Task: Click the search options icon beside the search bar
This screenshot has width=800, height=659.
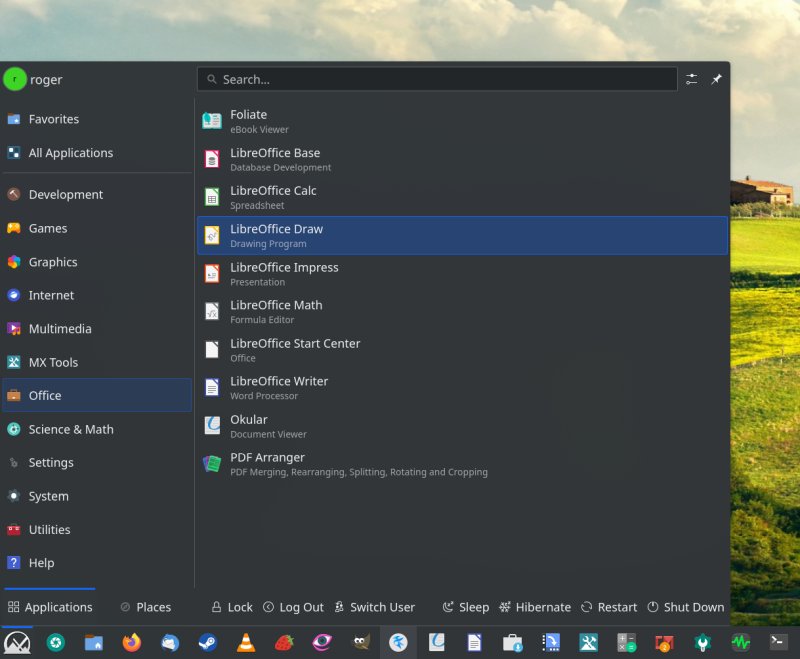Action: point(692,79)
